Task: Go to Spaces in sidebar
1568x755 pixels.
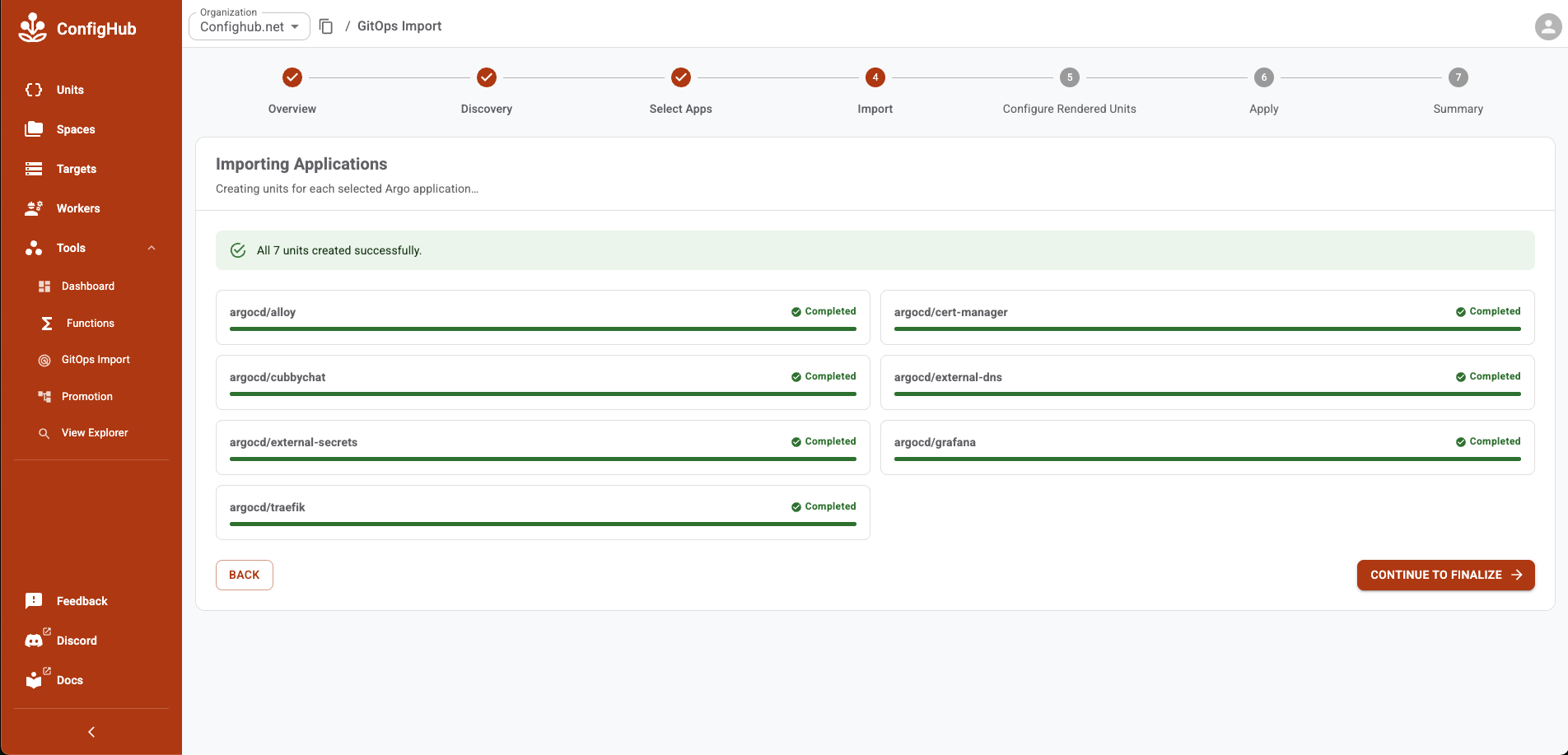Action: click(x=76, y=129)
